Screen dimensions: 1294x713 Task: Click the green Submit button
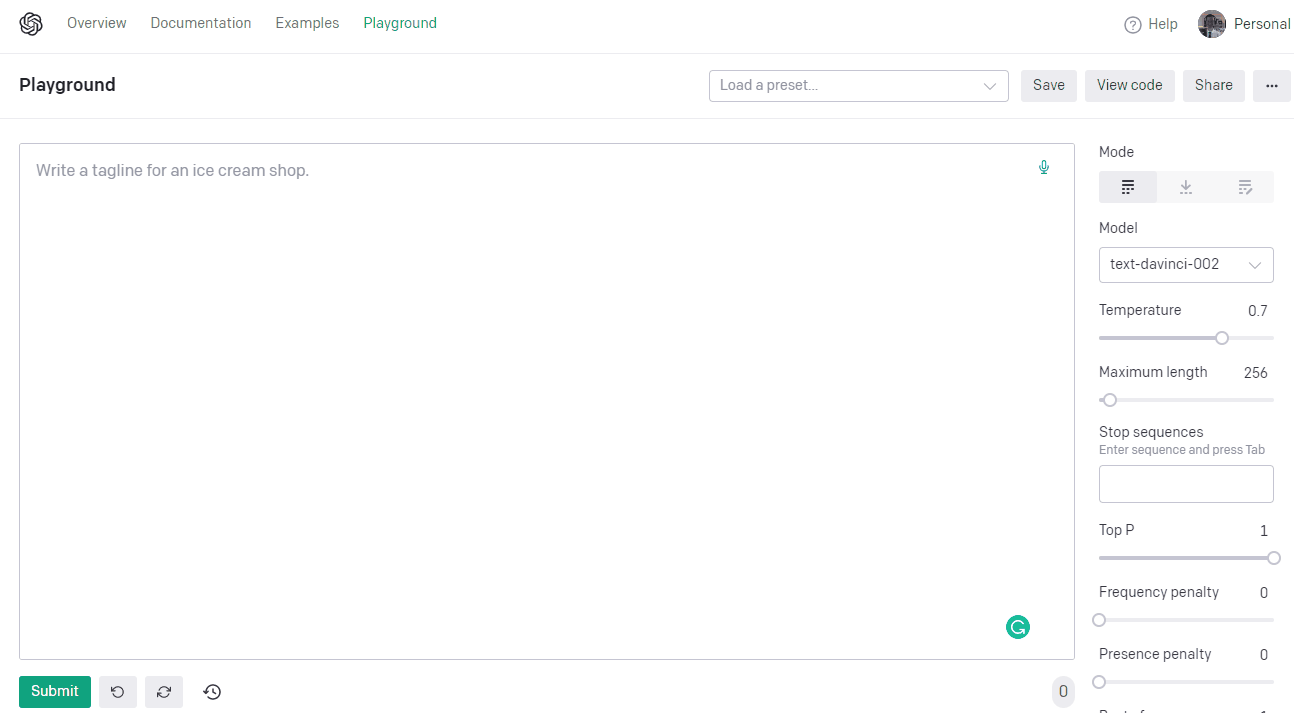55,692
